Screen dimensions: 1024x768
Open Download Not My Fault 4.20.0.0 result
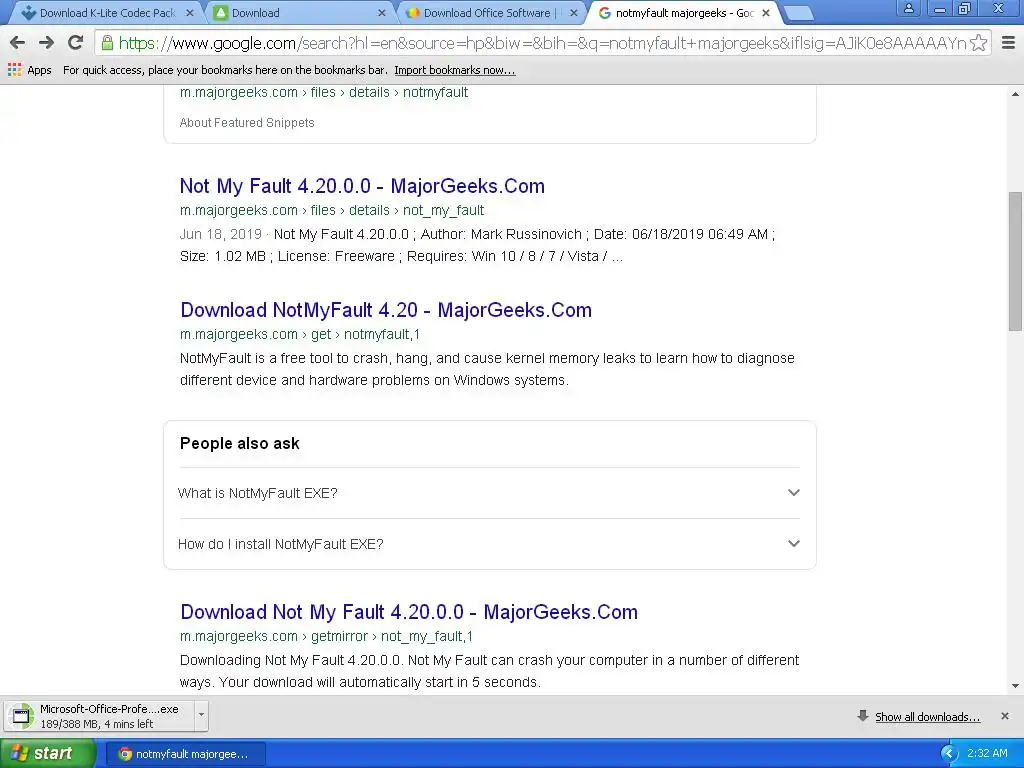coord(409,612)
